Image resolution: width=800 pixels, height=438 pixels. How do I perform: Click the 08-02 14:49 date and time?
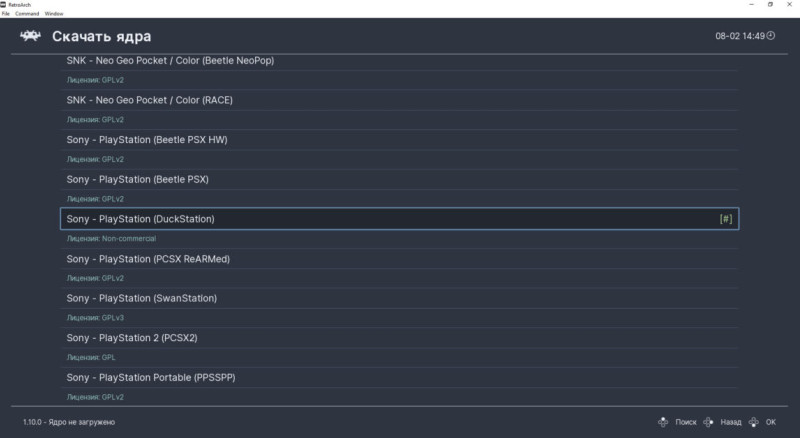[740, 36]
